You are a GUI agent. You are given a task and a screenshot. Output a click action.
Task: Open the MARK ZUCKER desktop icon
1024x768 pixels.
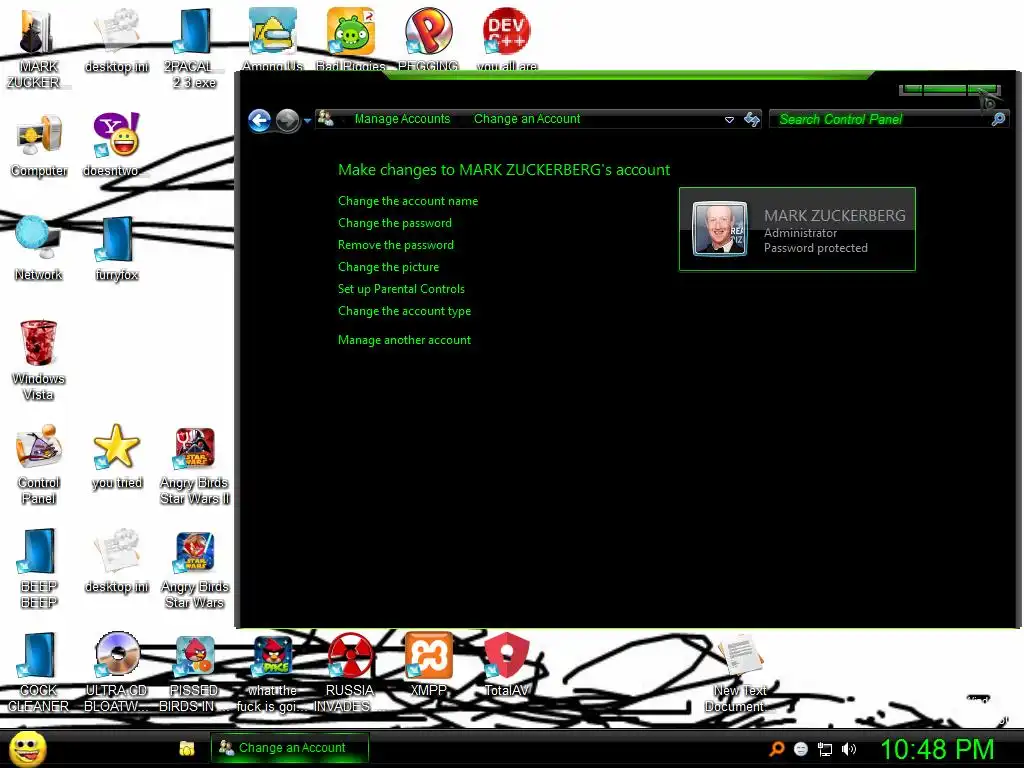click(38, 50)
